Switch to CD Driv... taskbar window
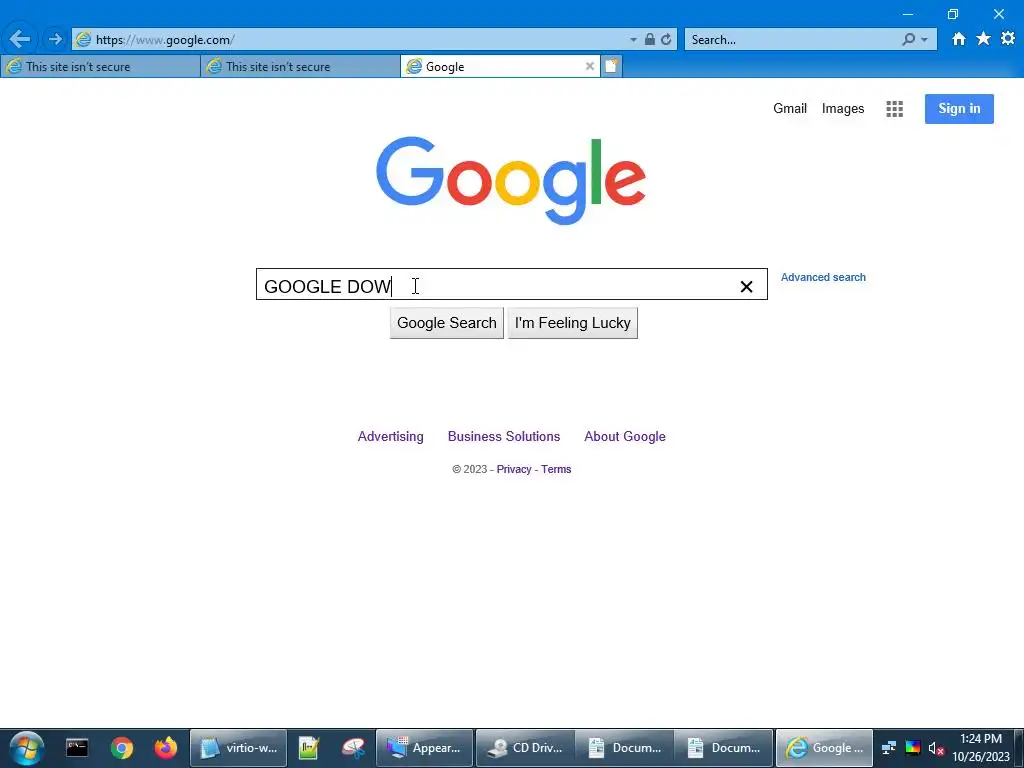The width and height of the screenshot is (1024, 768). point(525,748)
